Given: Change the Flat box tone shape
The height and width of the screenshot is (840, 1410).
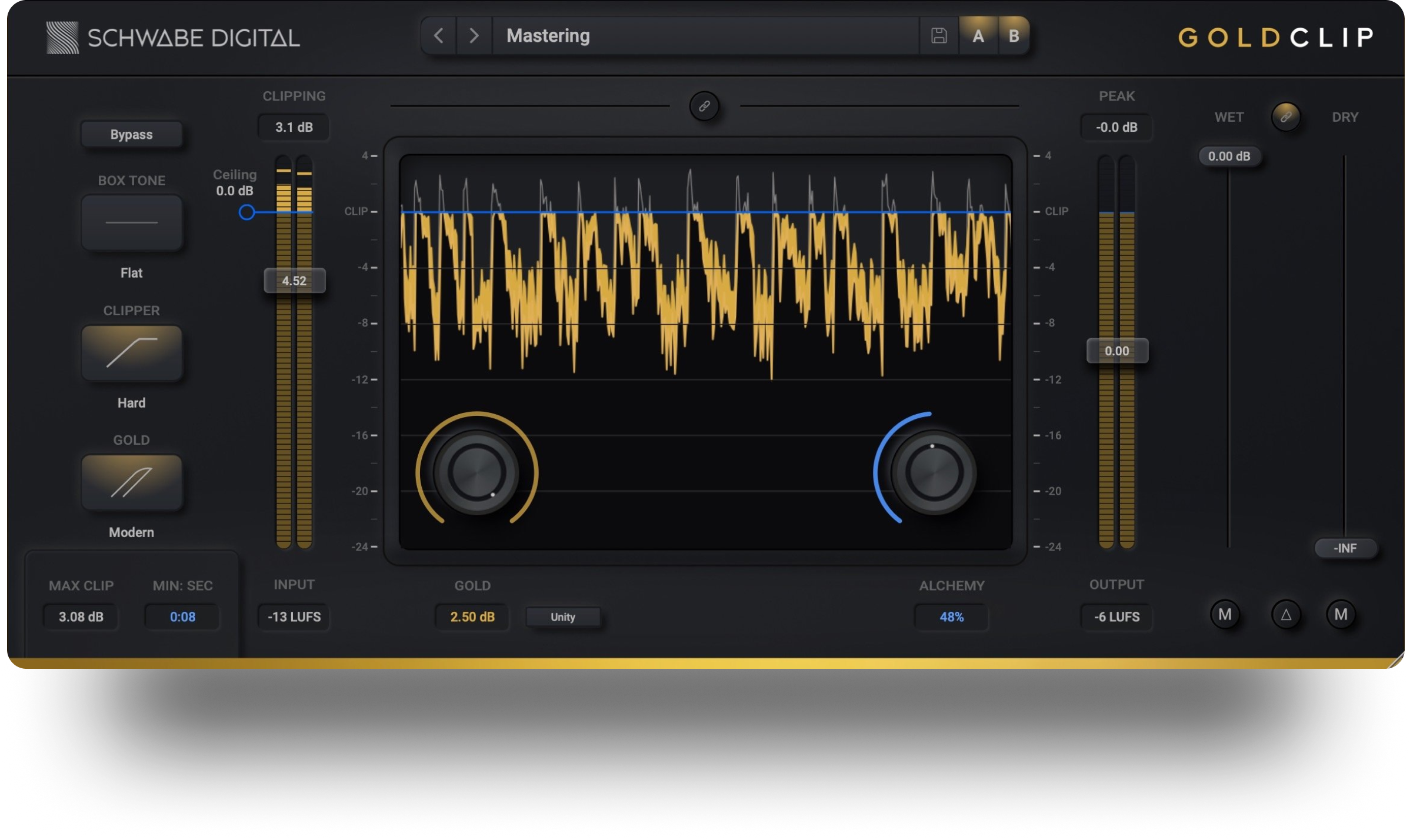Looking at the screenshot, I should pos(131,223).
